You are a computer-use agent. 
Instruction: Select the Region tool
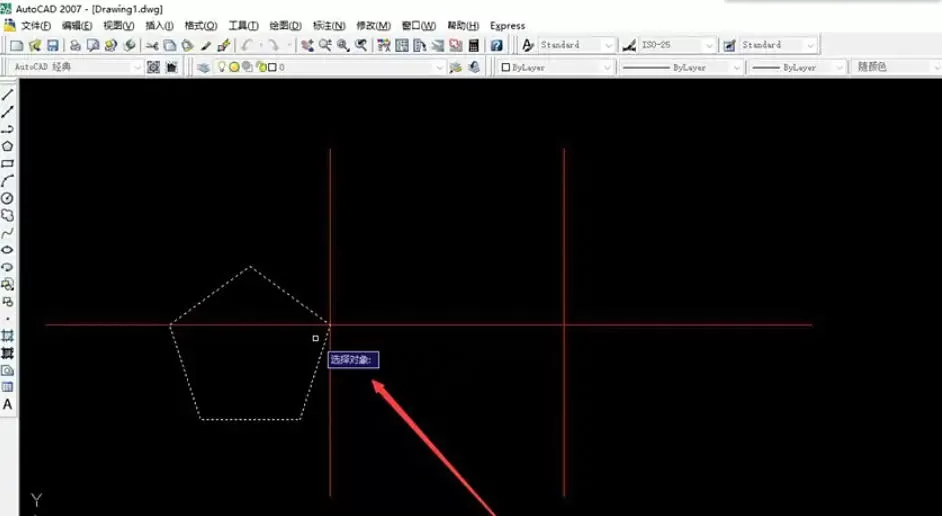point(7,370)
